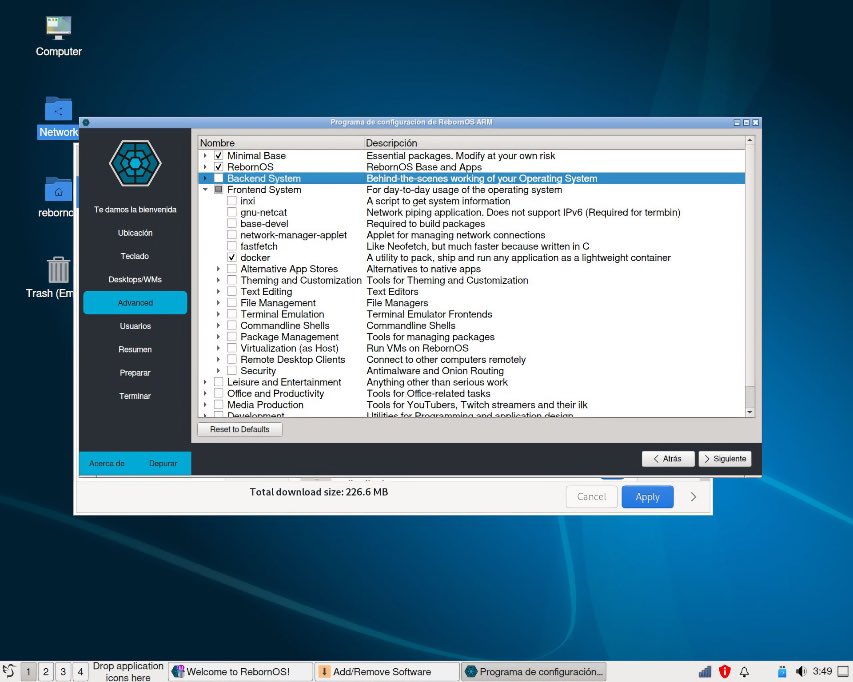Click Reset to Defaults button
853x682 pixels.
pyautogui.click(x=240, y=429)
